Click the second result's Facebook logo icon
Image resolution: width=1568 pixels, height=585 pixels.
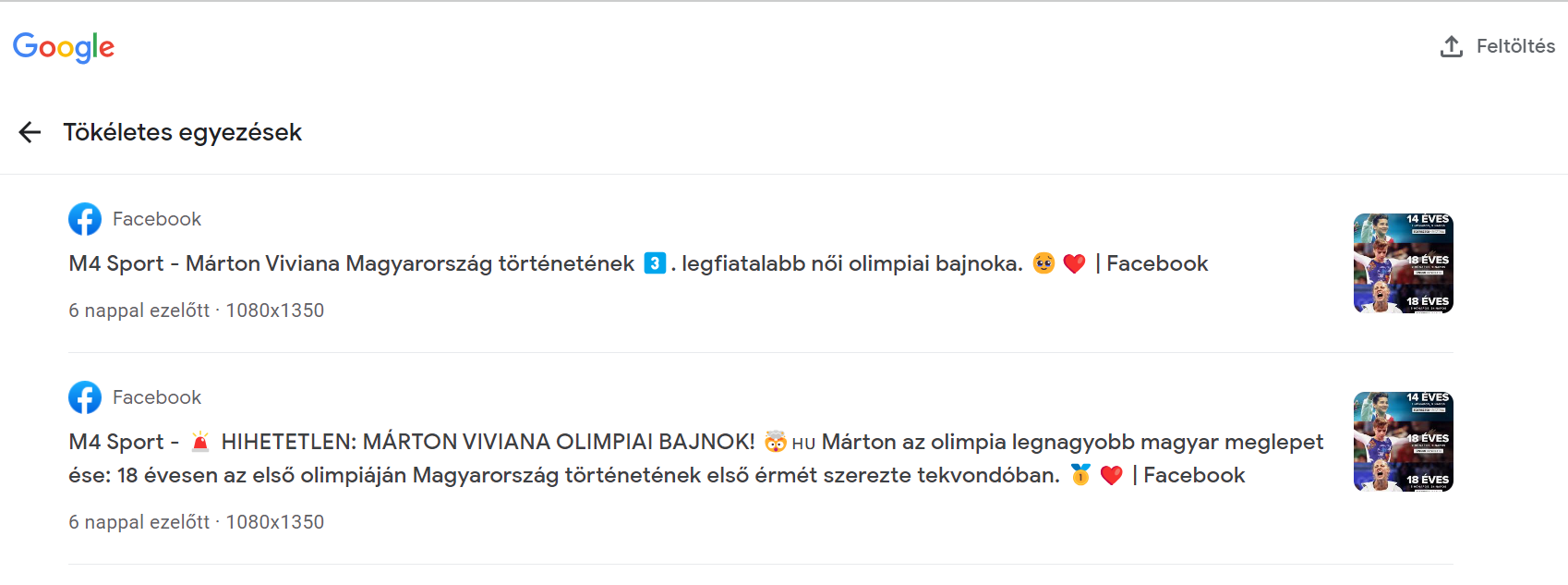point(85,397)
